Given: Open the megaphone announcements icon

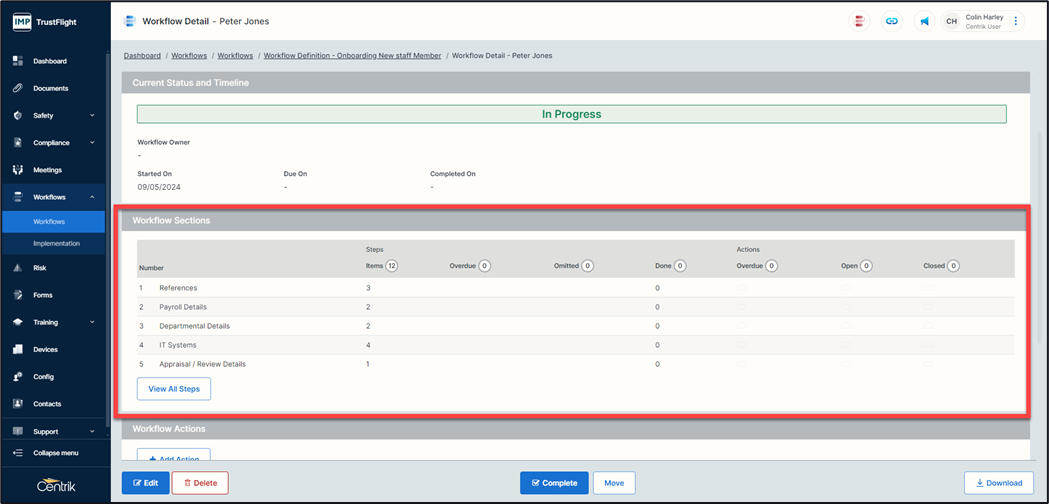Looking at the screenshot, I should click(924, 21).
